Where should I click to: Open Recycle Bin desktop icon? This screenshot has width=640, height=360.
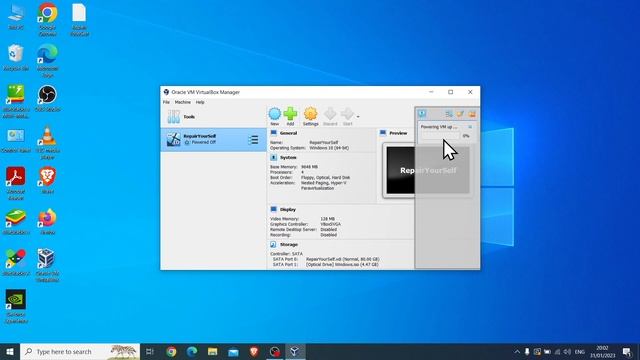16,58
